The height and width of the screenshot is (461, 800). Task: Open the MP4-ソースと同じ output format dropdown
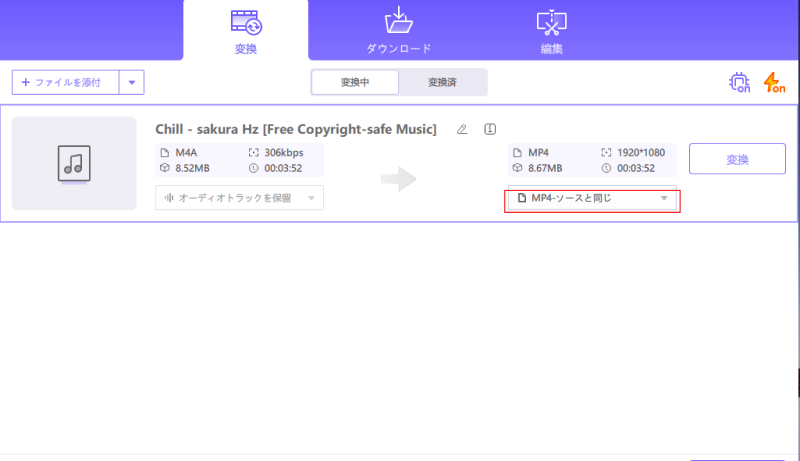pos(592,198)
